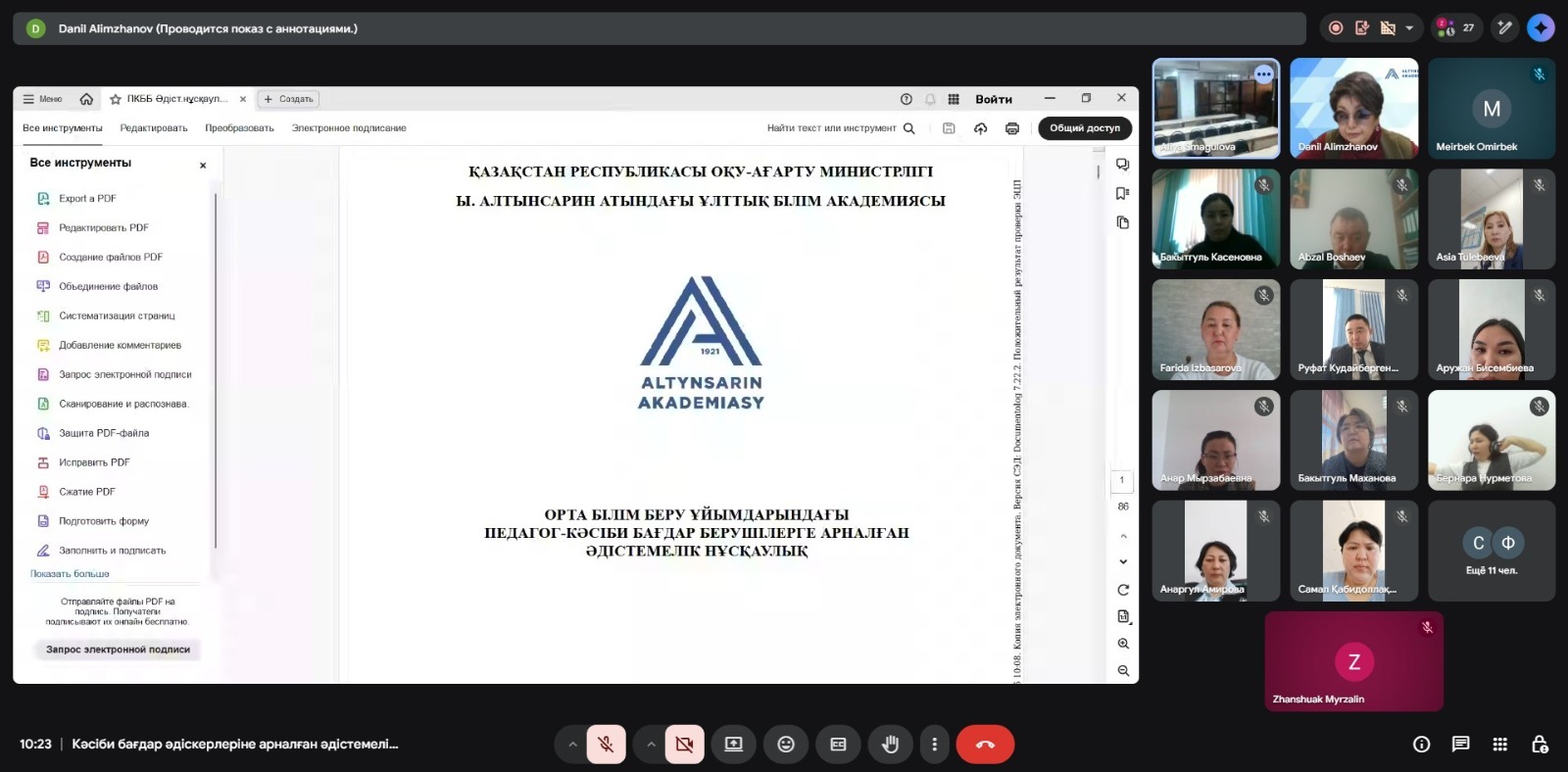The image size is (1568, 772).
Task: Select Farida Izbasarova's video tile
Action: [x=1215, y=330]
